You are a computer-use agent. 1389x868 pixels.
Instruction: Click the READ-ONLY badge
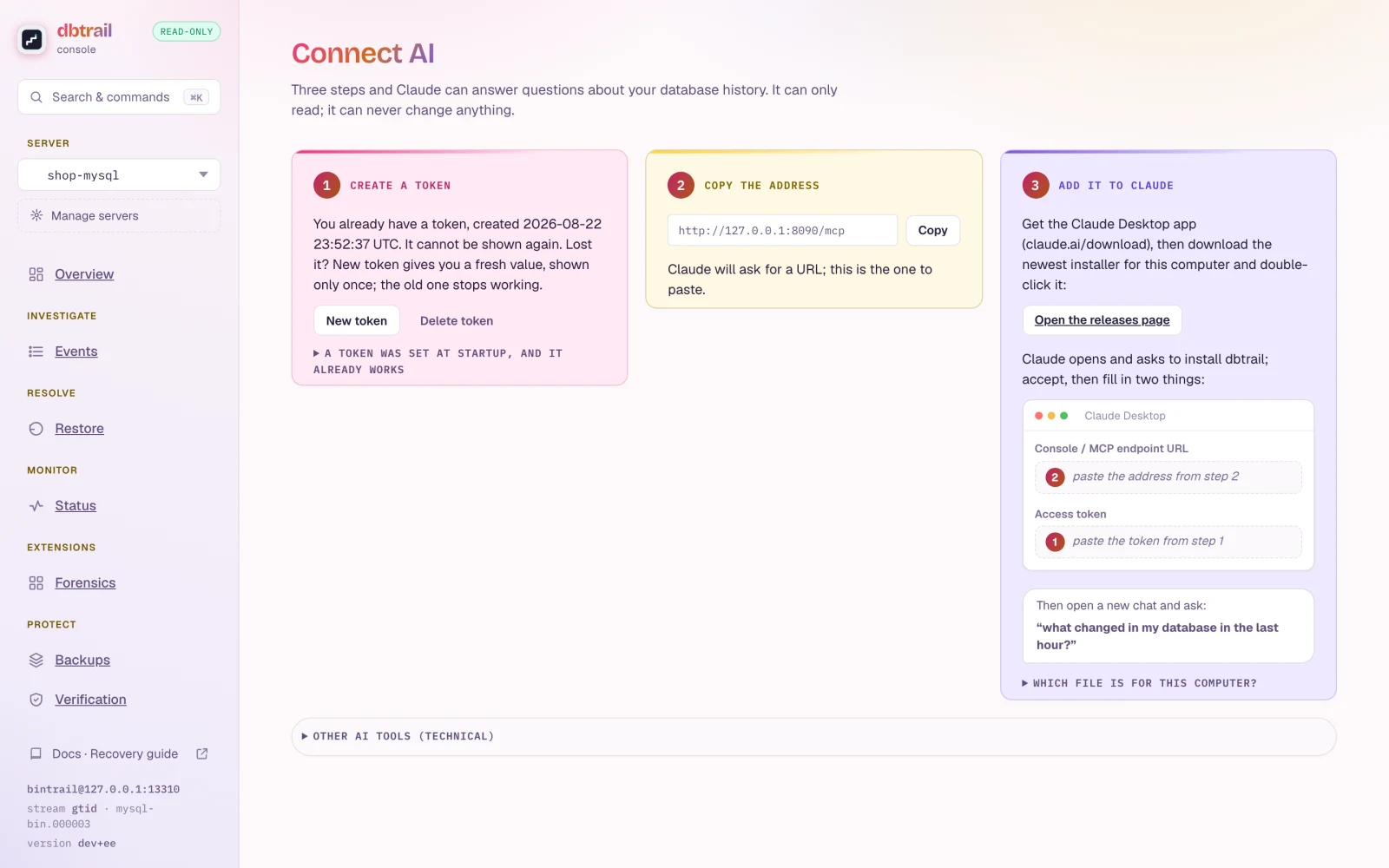click(187, 31)
